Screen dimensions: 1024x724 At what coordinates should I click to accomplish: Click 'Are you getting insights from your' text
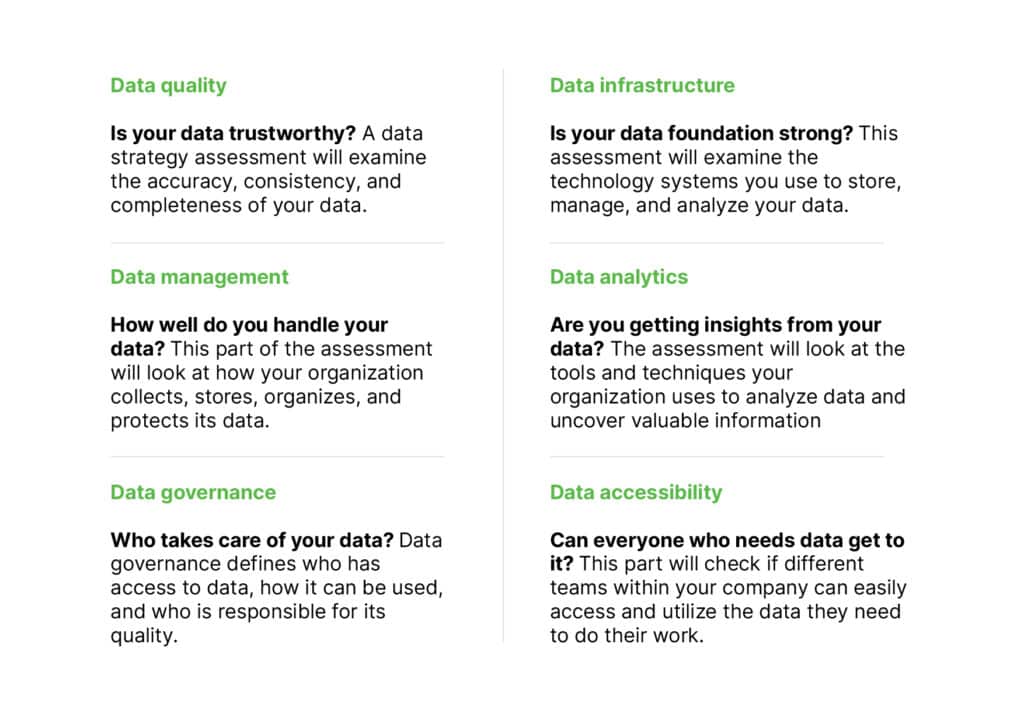tap(716, 324)
